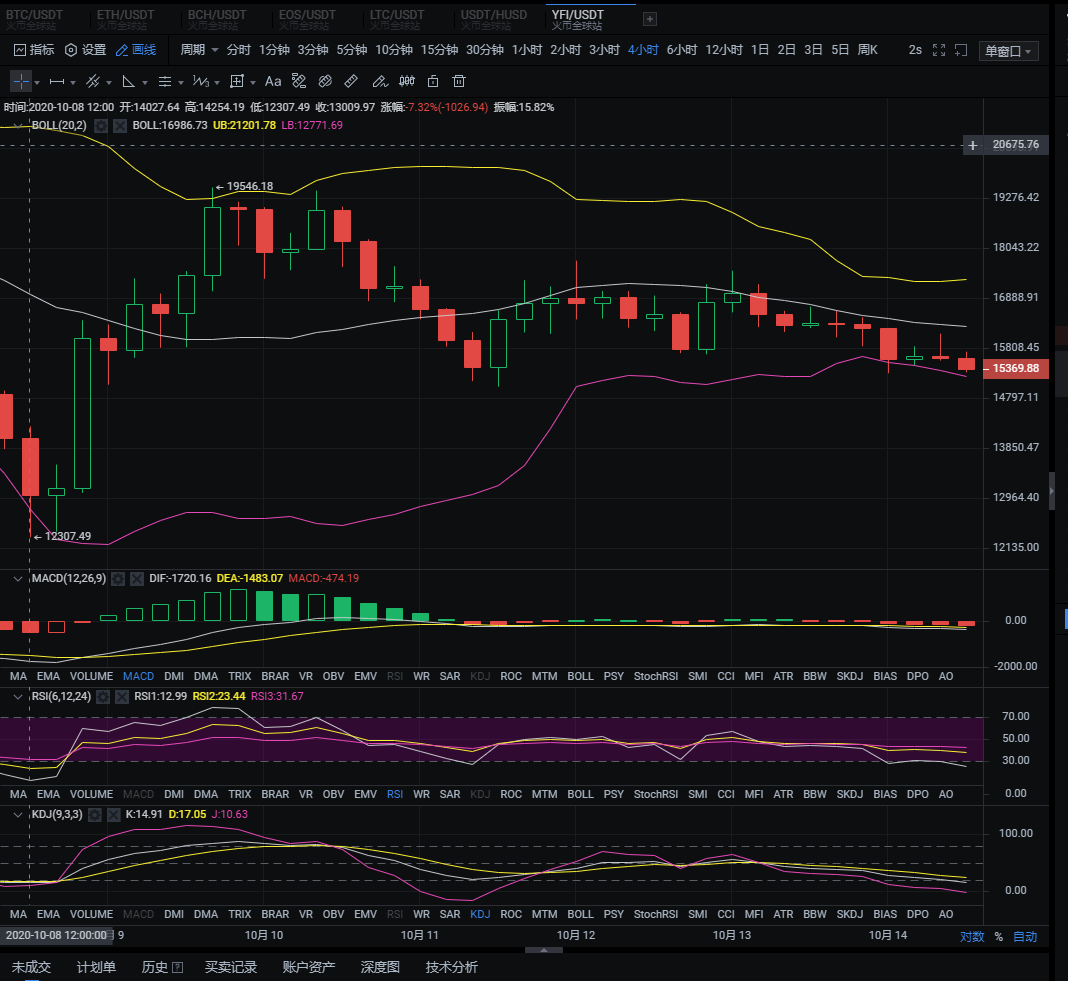Select the triangle angle drawing tool
Image resolution: width=1068 pixels, height=981 pixels.
click(128, 82)
